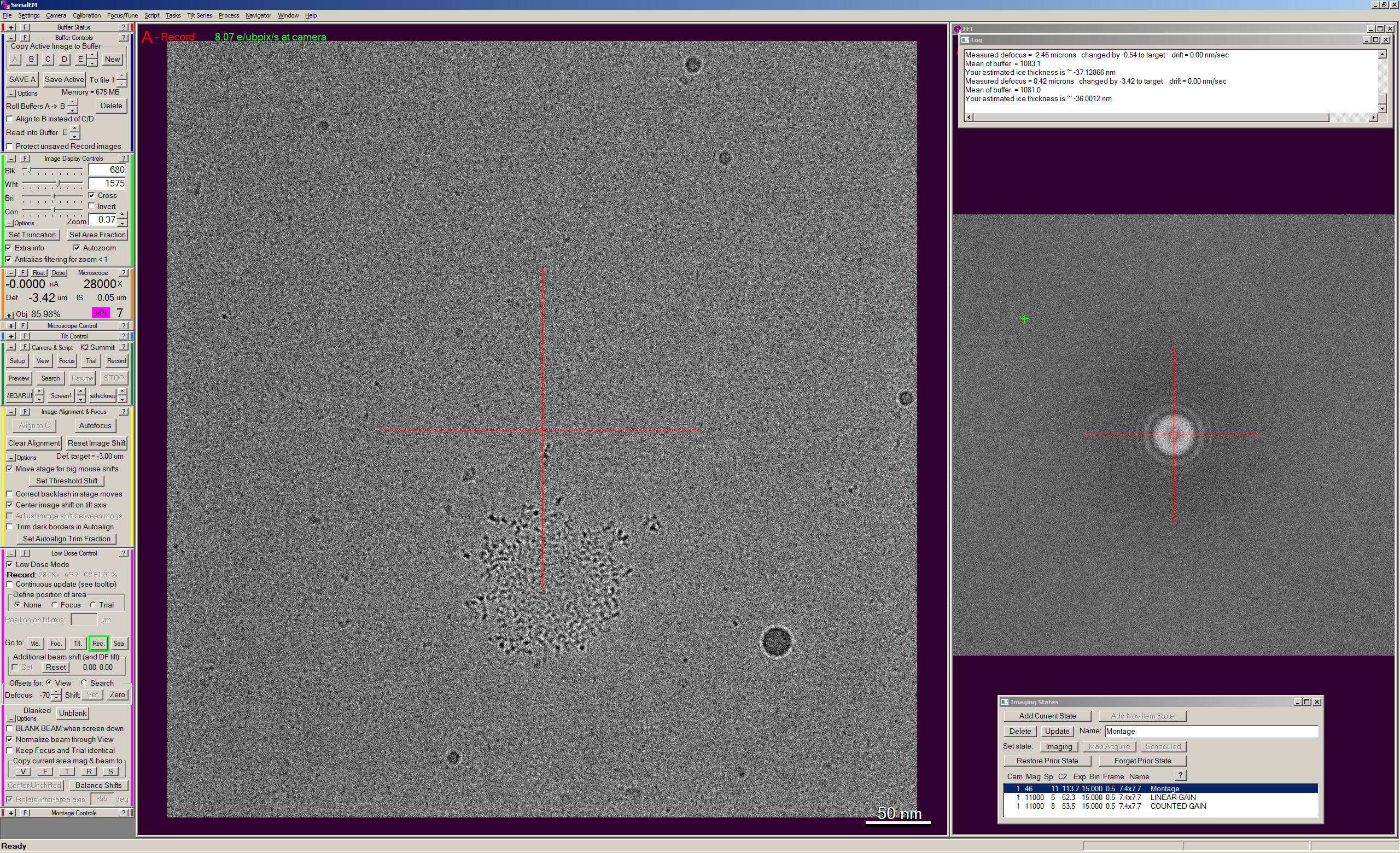The image size is (1400, 853).
Task: Open help in Imaging States window
Action: [1180, 776]
